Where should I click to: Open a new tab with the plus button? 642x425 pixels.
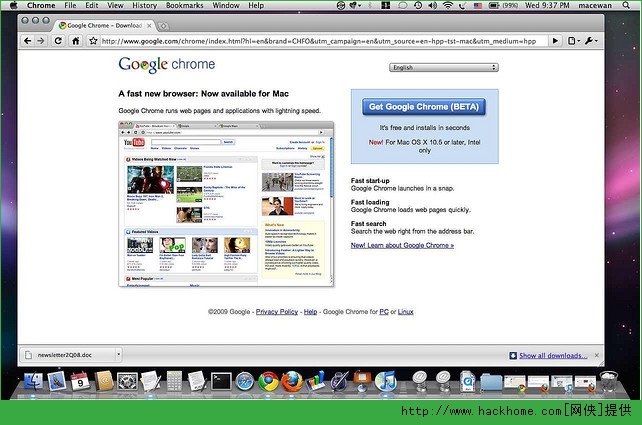[163, 26]
